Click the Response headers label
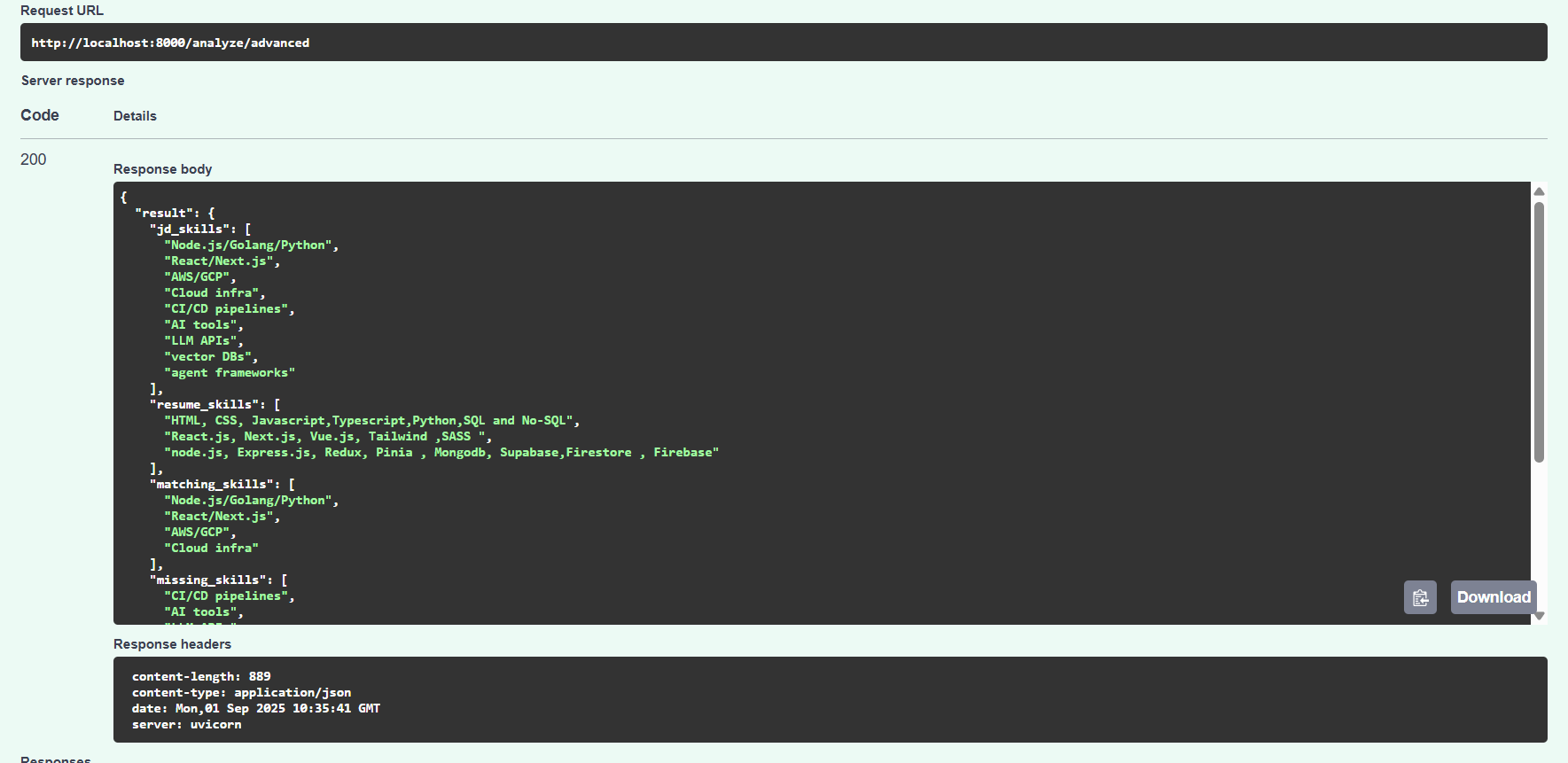The width and height of the screenshot is (1568, 763). coord(172,644)
